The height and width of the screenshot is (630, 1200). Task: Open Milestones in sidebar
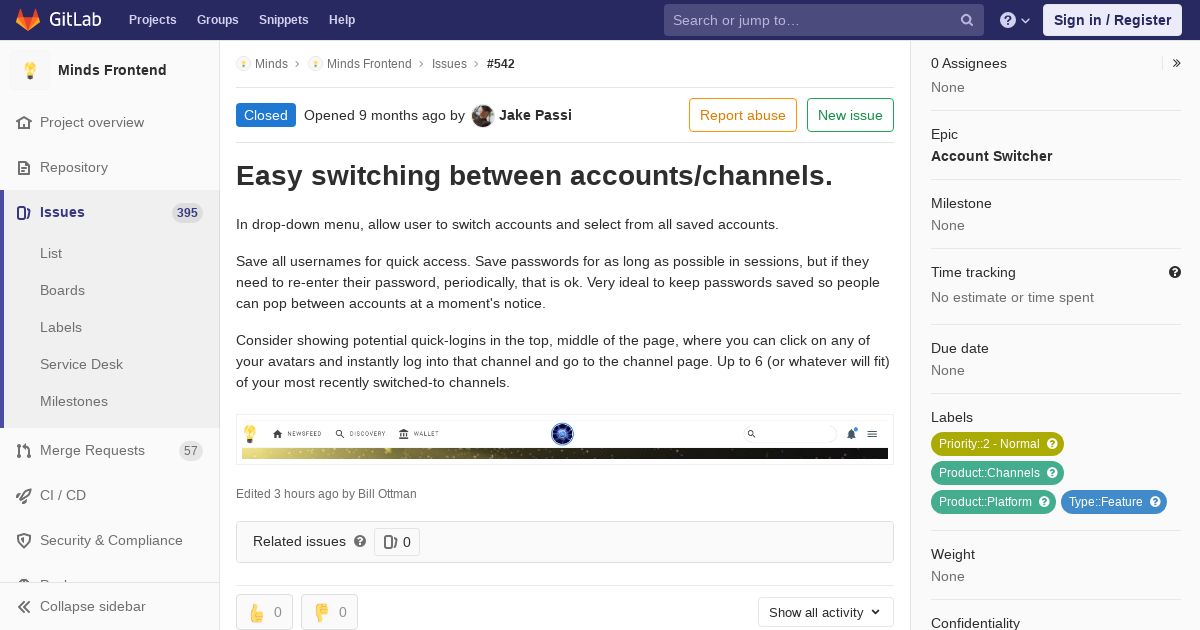click(74, 401)
